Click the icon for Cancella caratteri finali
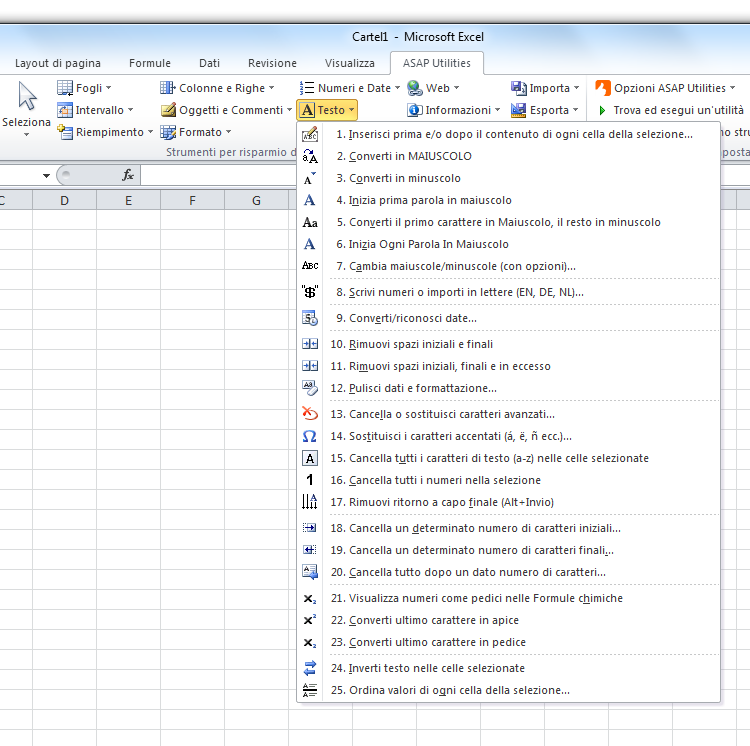The image size is (750, 746). [x=310, y=550]
